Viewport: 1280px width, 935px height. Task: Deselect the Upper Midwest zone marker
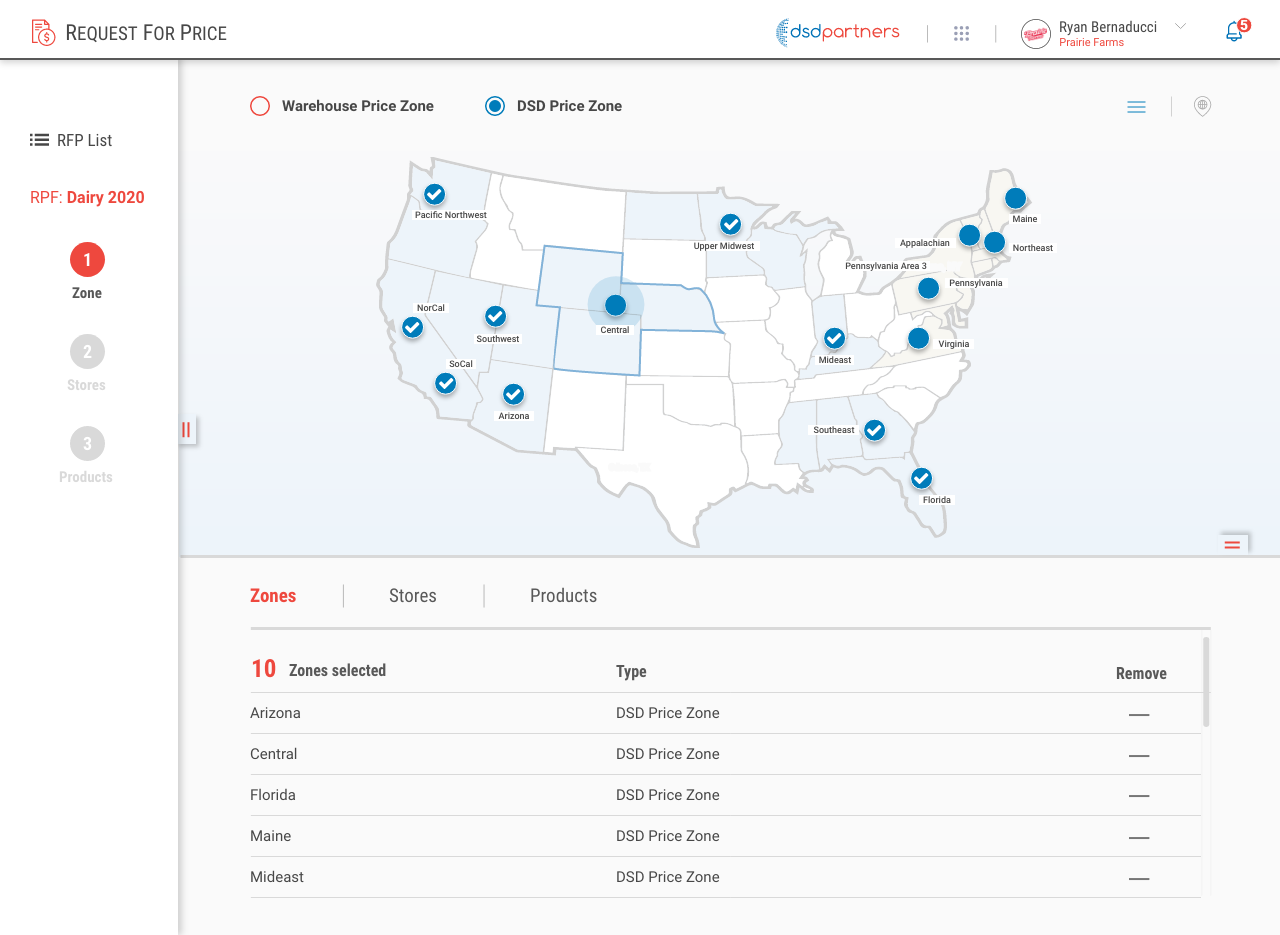(x=731, y=224)
